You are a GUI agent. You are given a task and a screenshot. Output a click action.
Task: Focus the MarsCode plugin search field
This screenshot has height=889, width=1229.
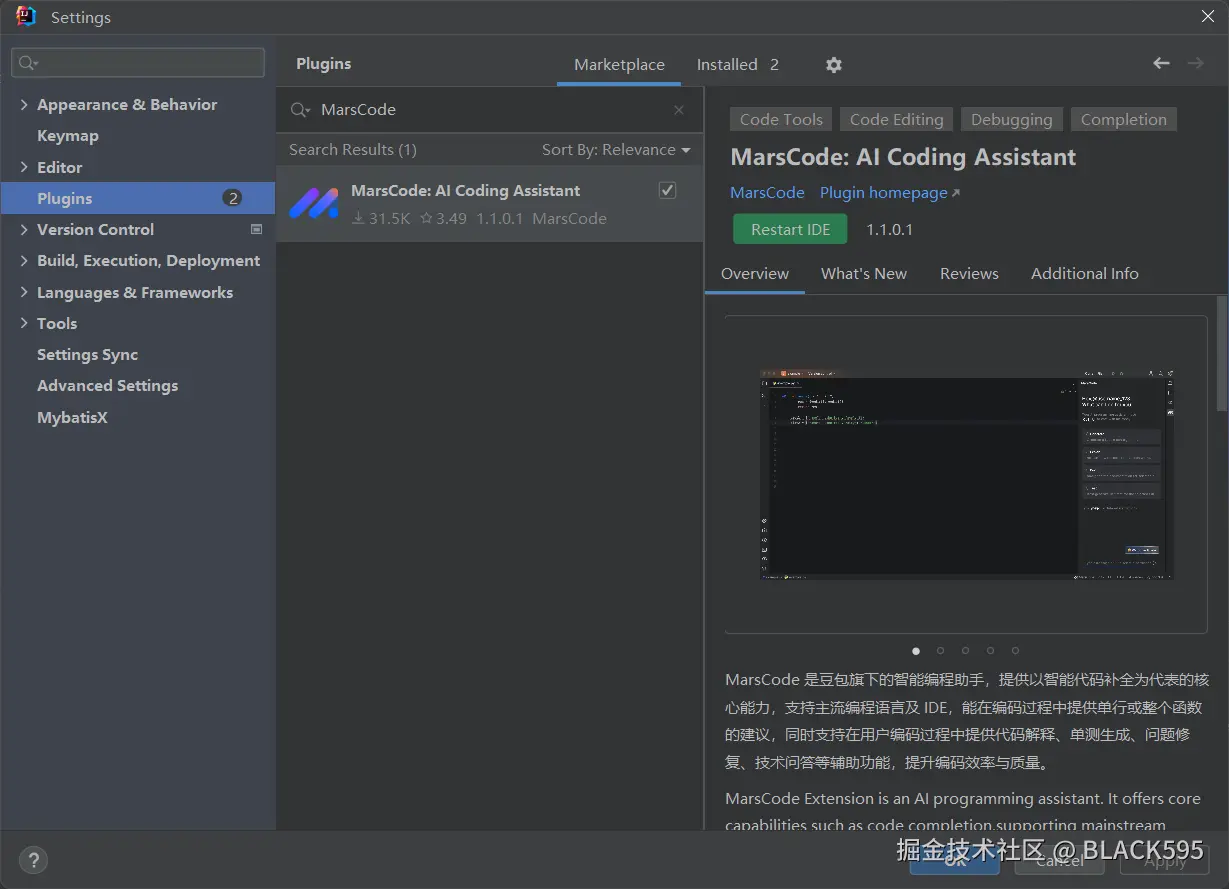tap(490, 110)
